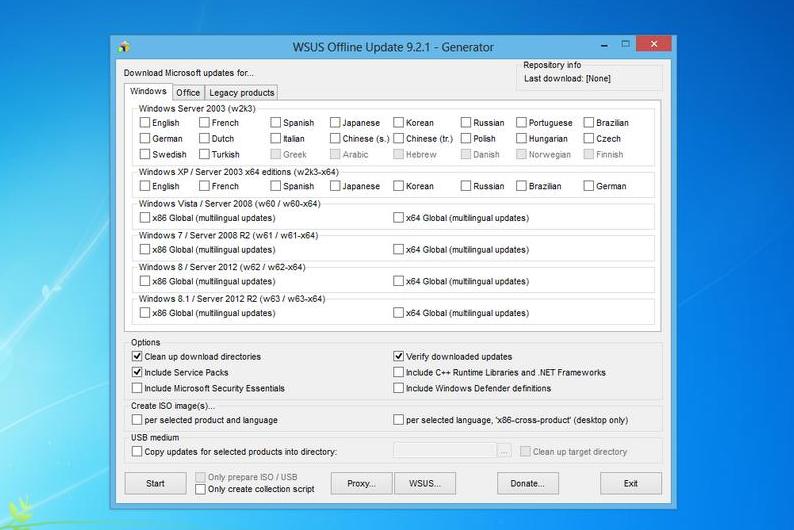
Task: Check Chinese (s.) language option
Action: click(x=335, y=138)
